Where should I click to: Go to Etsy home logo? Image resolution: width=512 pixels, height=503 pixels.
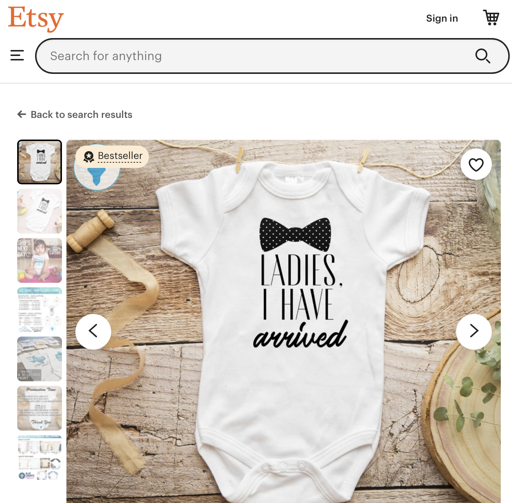click(x=36, y=18)
